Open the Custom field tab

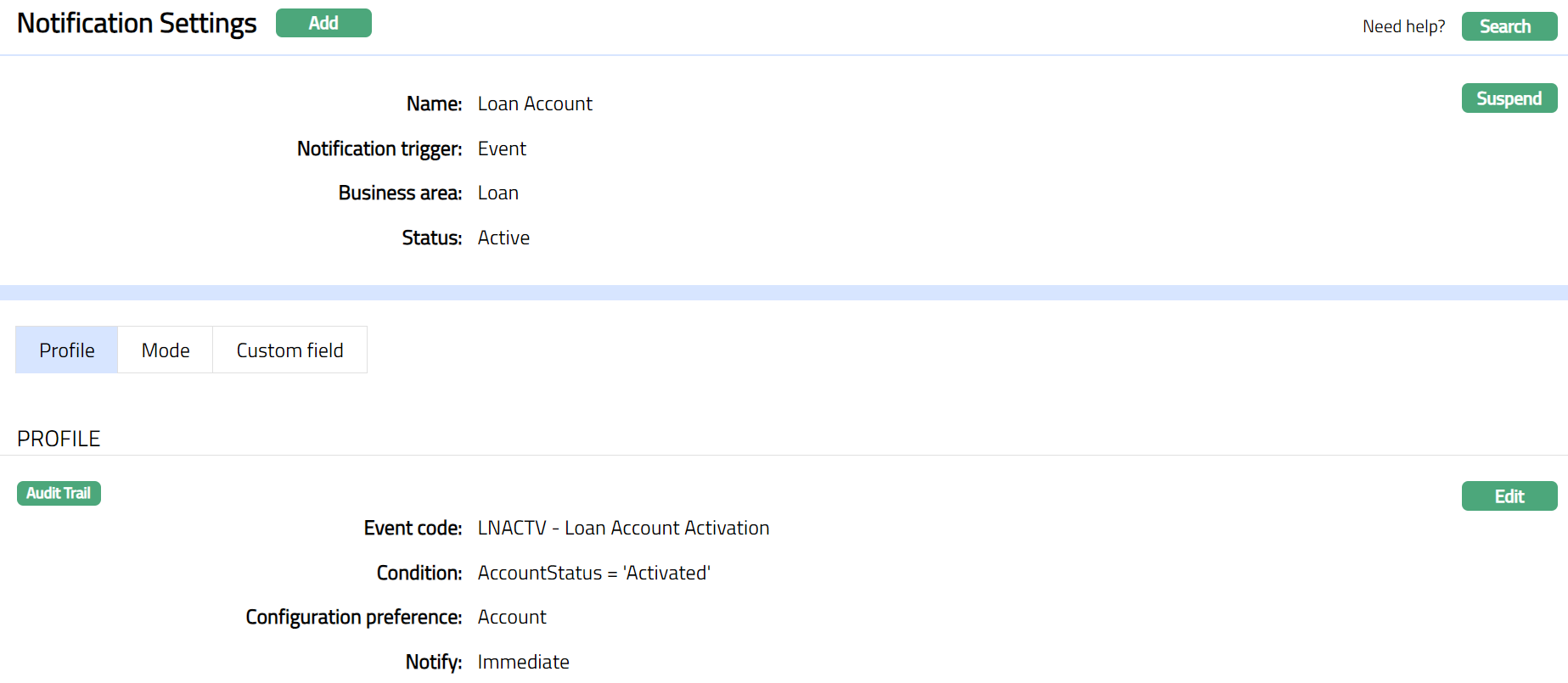click(x=289, y=350)
